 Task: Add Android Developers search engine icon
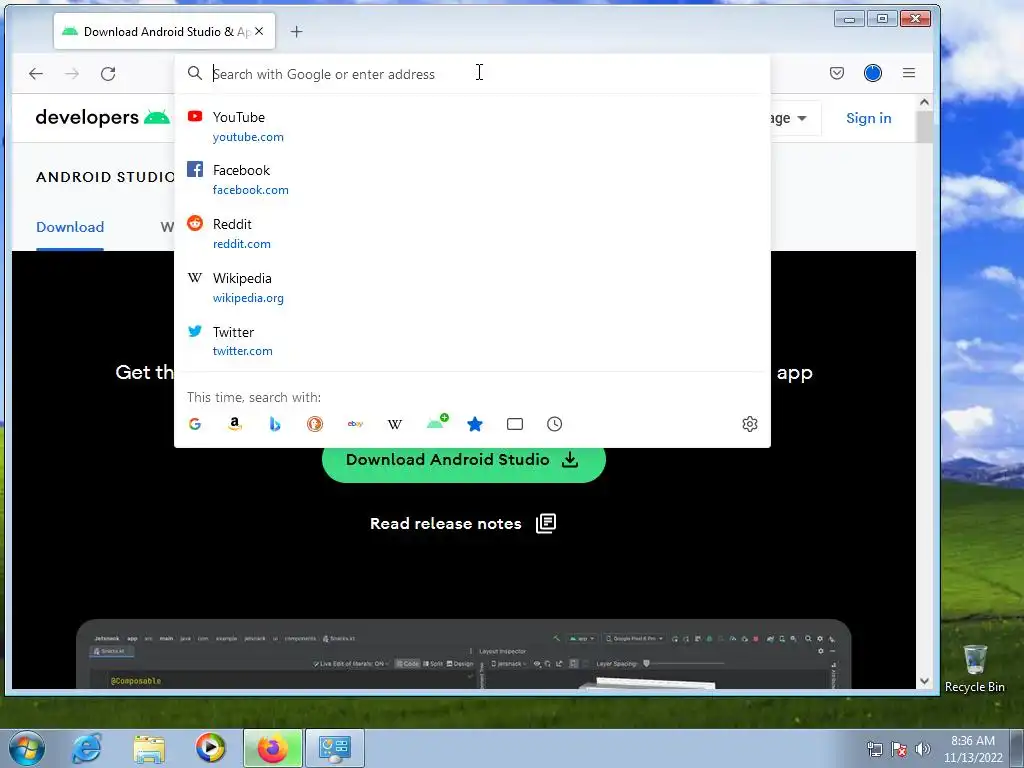437,423
